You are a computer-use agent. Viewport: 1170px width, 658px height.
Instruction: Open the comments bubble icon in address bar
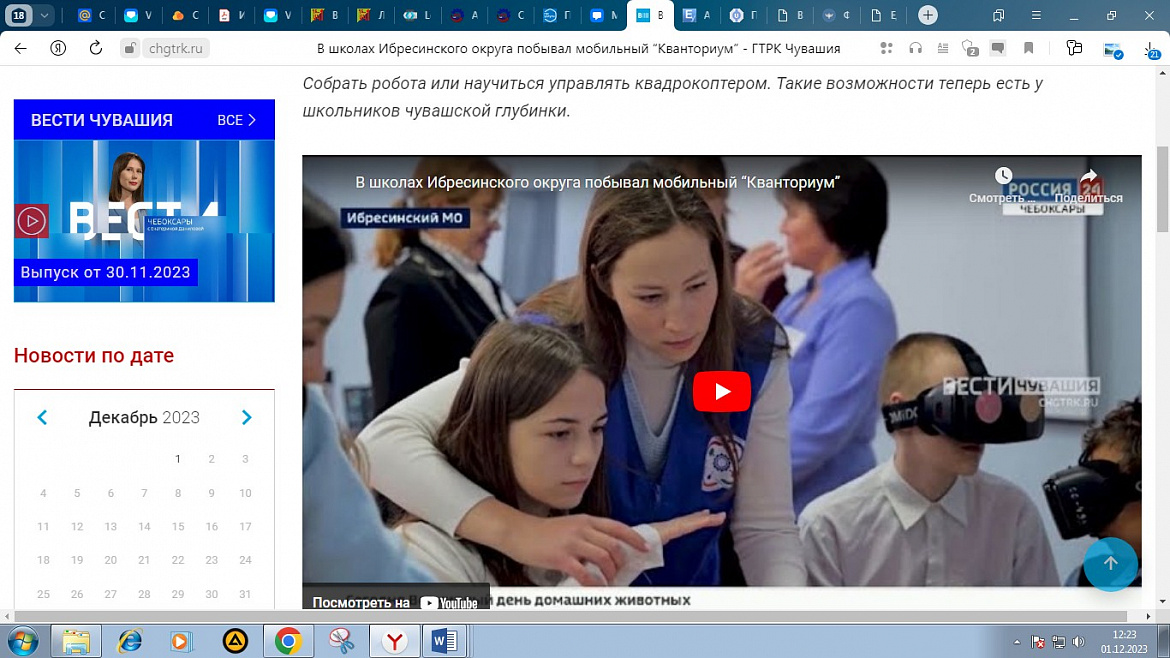point(998,48)
